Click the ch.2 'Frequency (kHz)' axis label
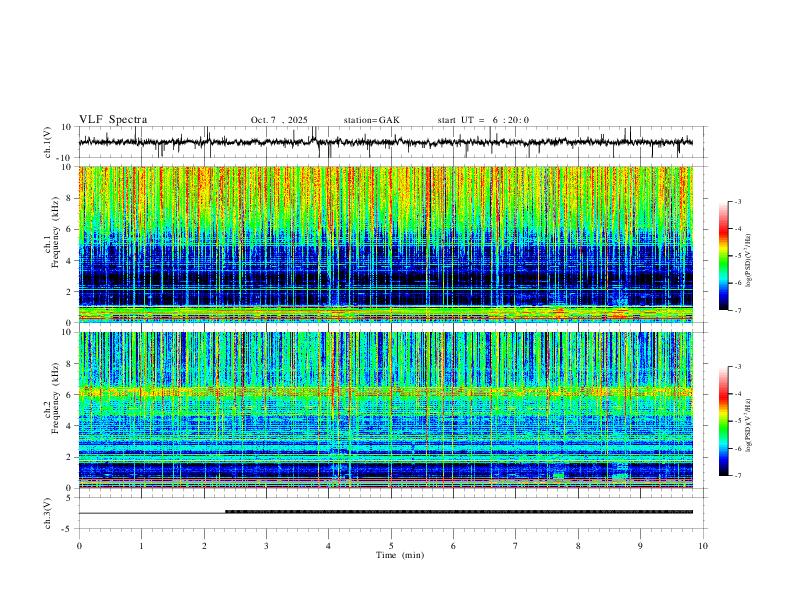Image resolution: width=792 pixels, height=612 pixels. pyautogui.click(x=55, y=398)
